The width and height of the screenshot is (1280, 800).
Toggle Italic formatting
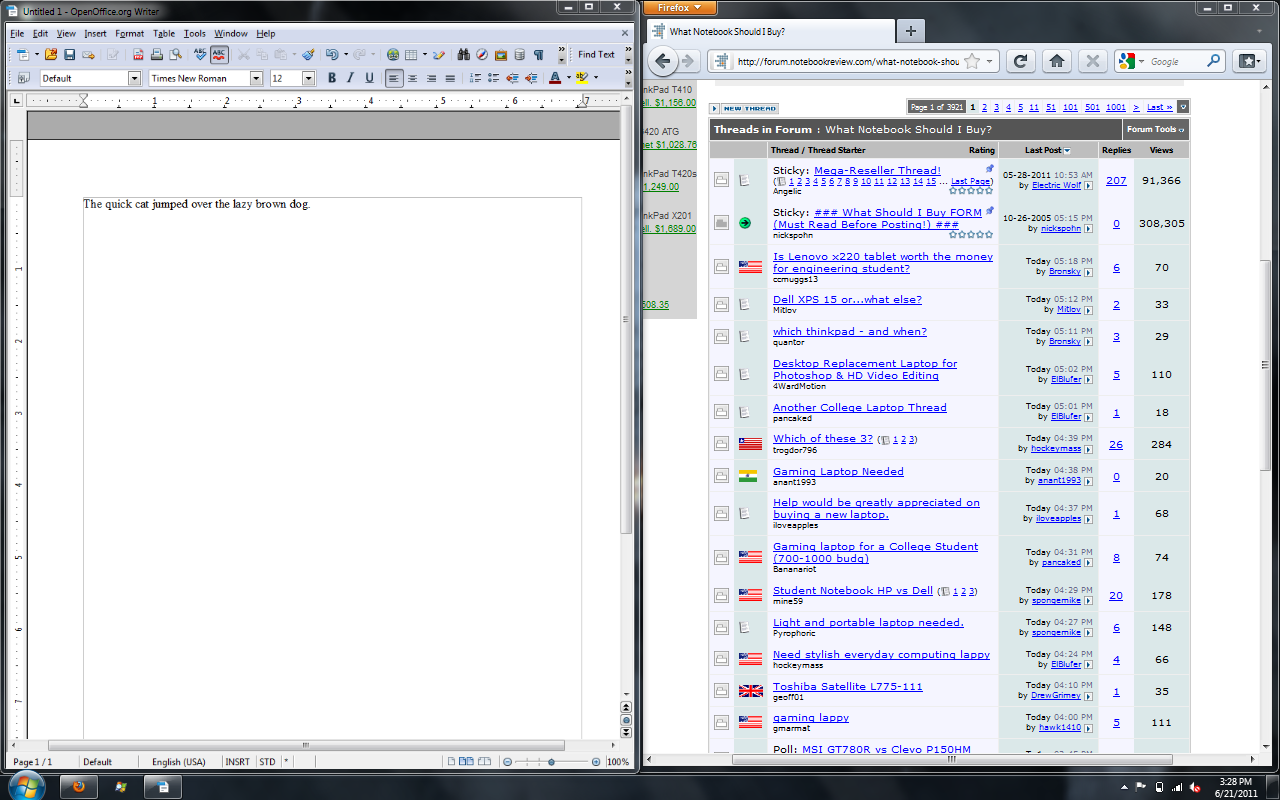(350, 78)
